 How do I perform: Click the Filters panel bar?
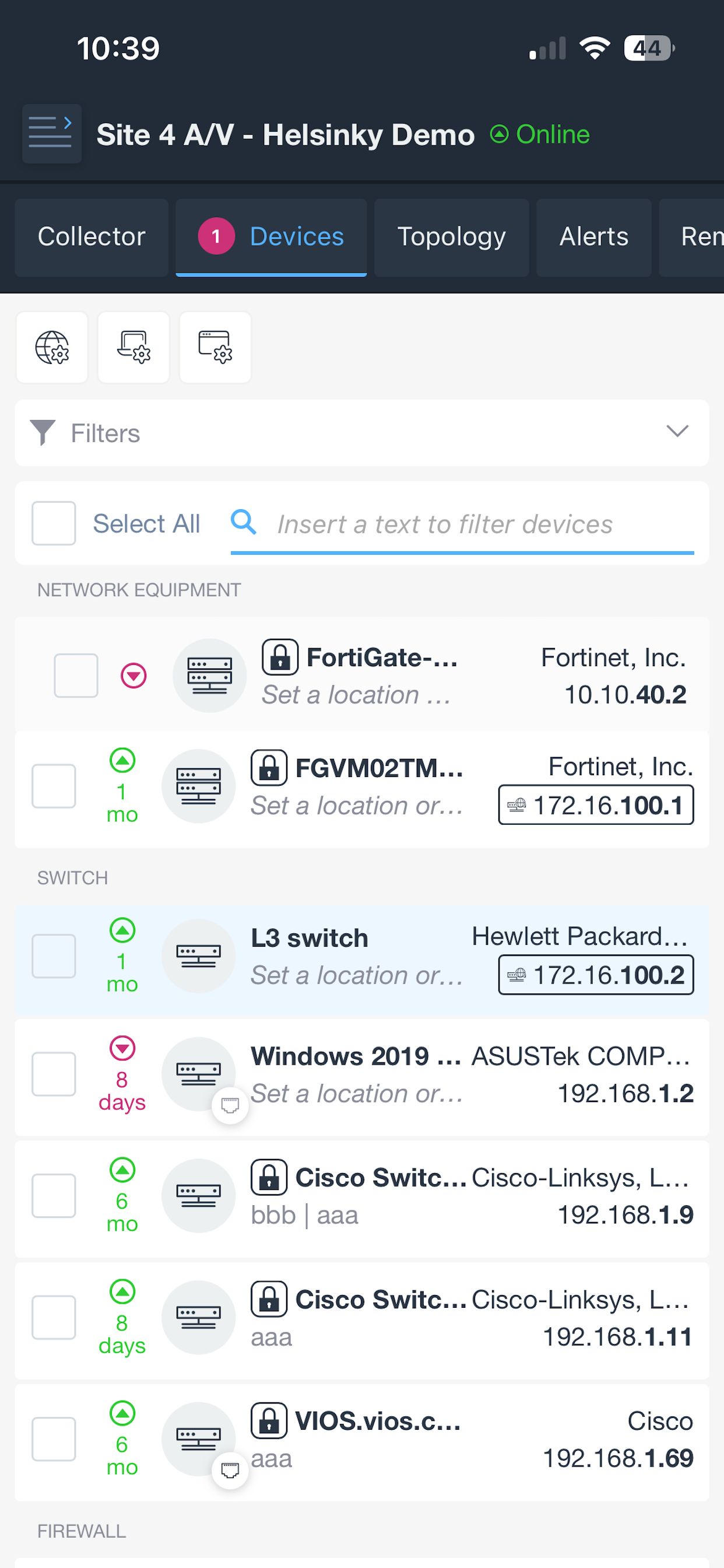coord(362,433)
